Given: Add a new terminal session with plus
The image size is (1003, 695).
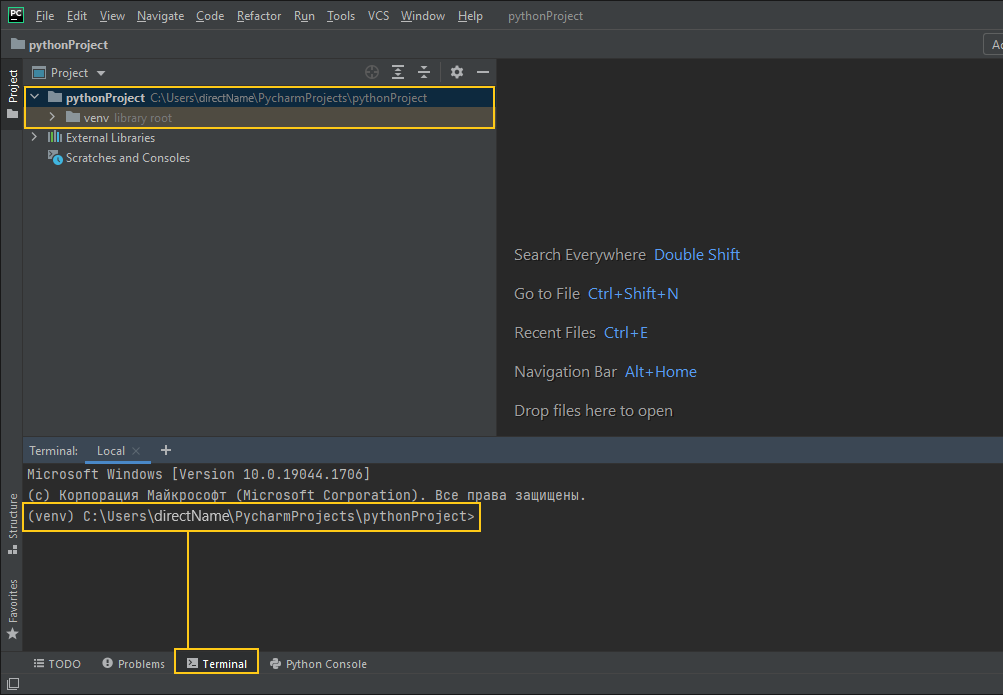Looking at the screenshot, I should (166, 450).
